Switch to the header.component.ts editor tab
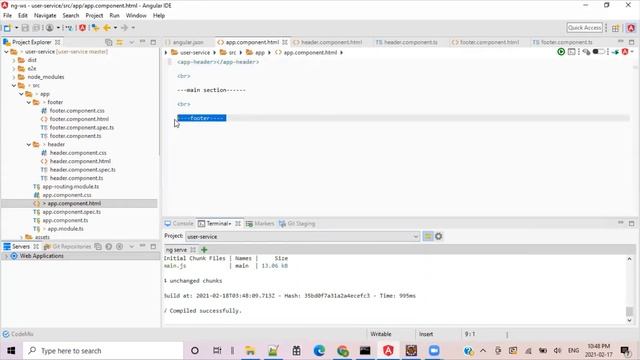 pyautogui.click(x=407, y=42)
